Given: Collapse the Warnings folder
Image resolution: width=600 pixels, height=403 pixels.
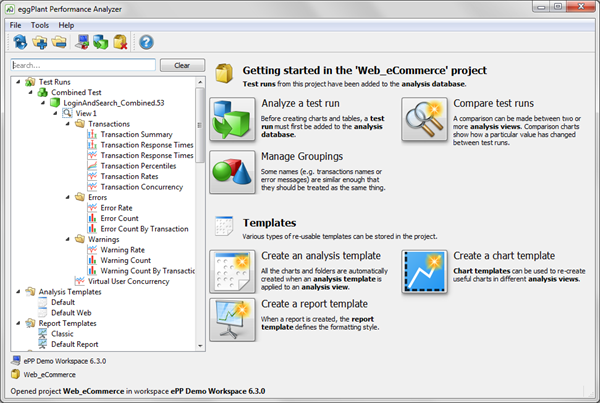Looking at the screenshot, I should pos(68,239).
